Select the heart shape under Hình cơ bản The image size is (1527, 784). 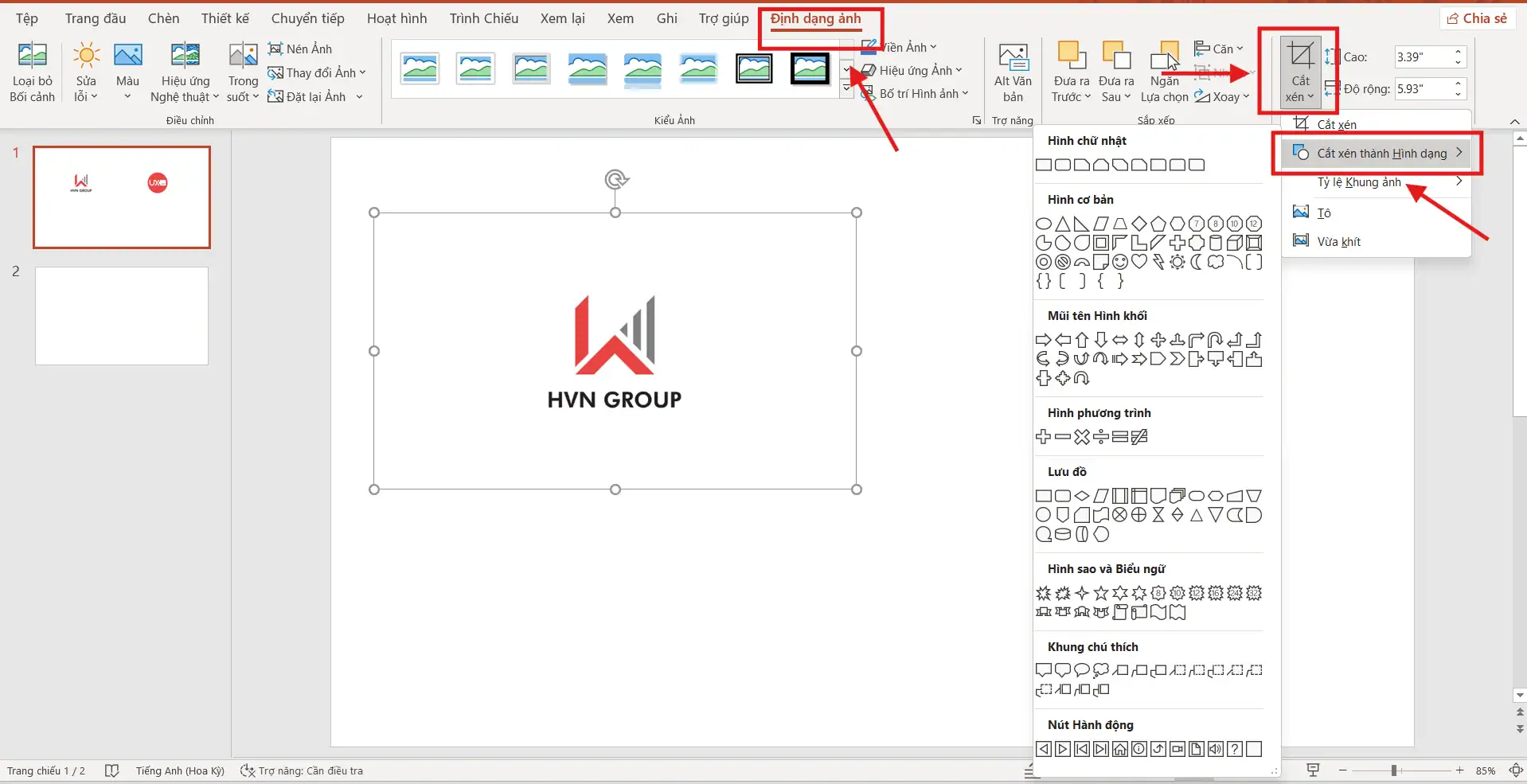pyautogui.click(x=1139, y=263)
